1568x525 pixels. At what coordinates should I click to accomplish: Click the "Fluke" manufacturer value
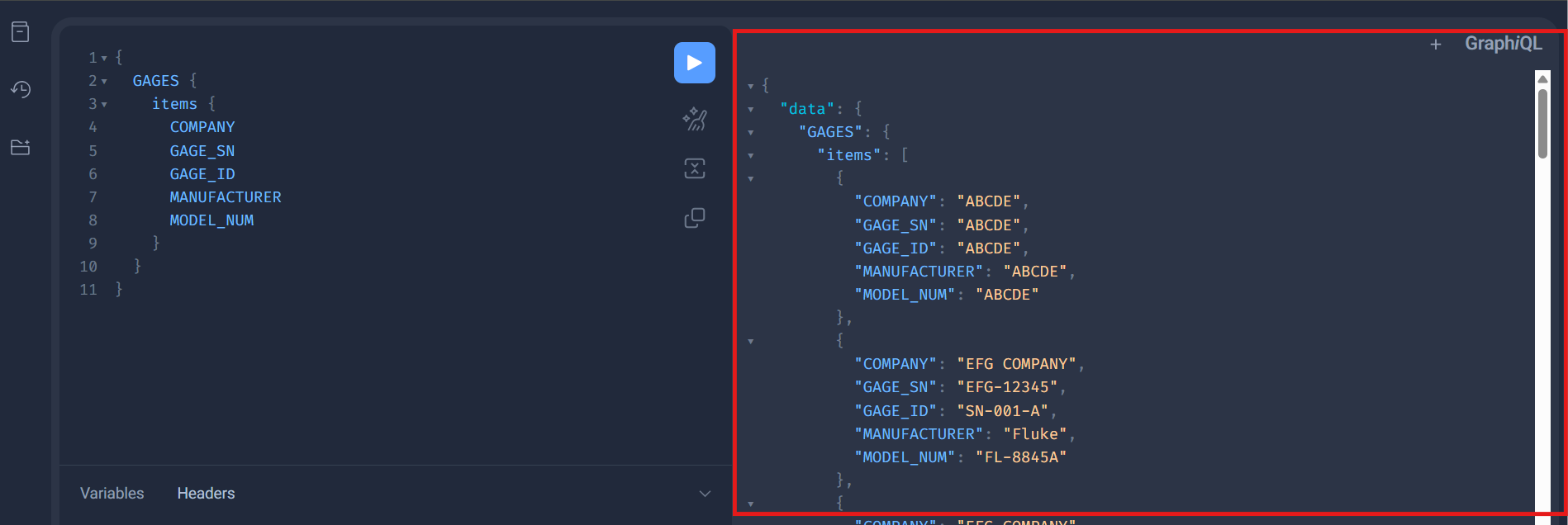coord(1034,434)
